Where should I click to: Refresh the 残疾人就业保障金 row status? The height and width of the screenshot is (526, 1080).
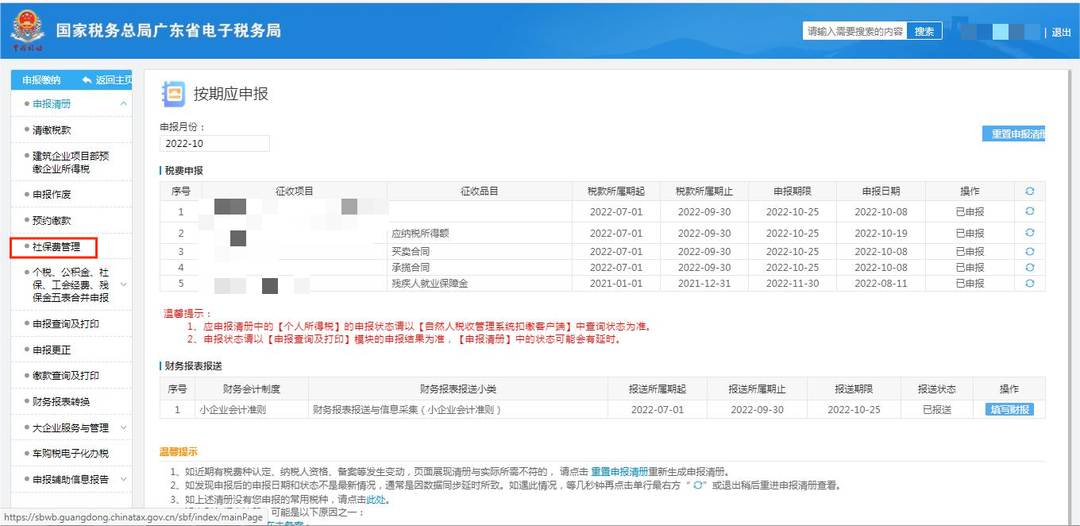[x=1030, y=283]
